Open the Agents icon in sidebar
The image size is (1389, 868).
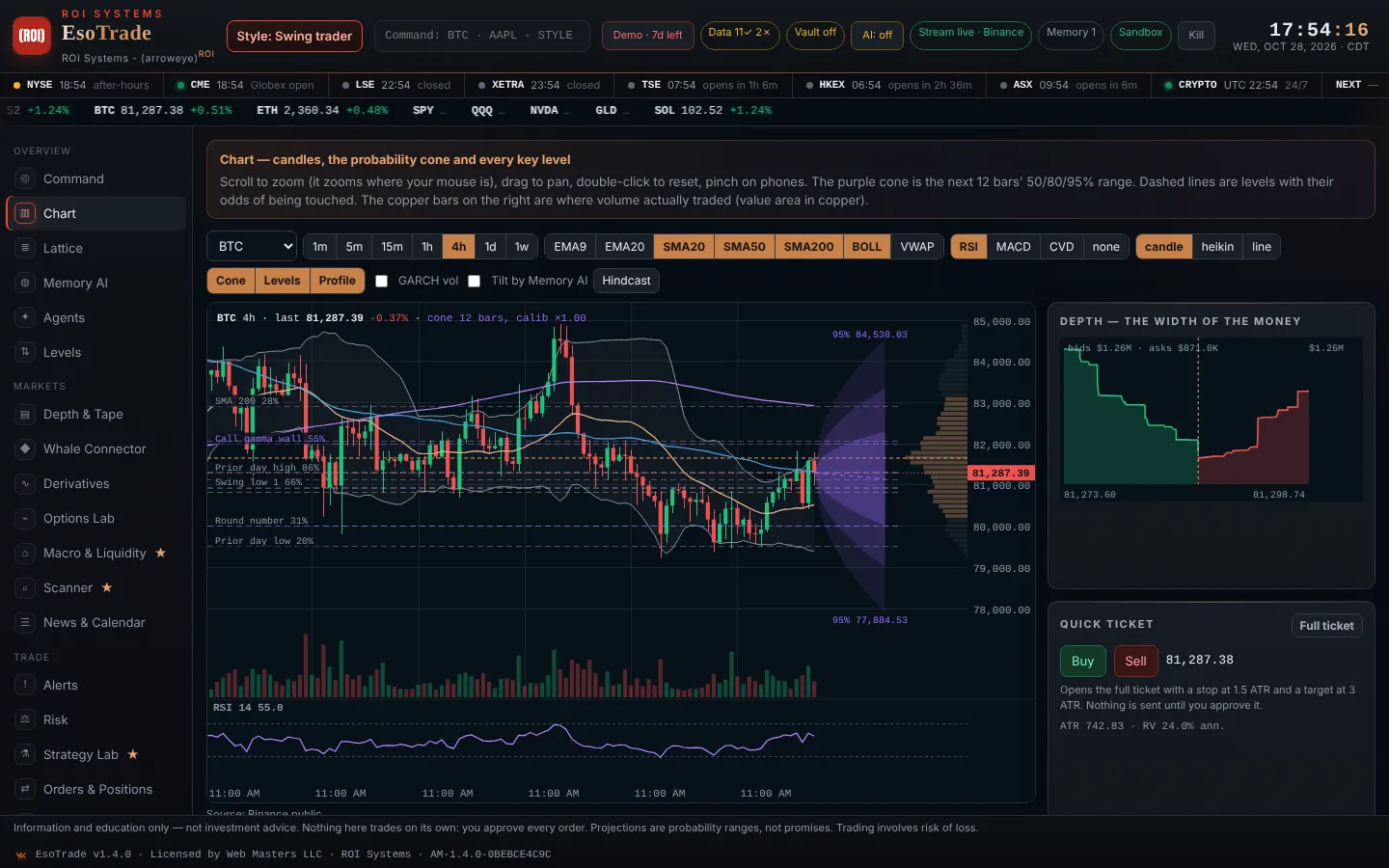coord(25,317)
